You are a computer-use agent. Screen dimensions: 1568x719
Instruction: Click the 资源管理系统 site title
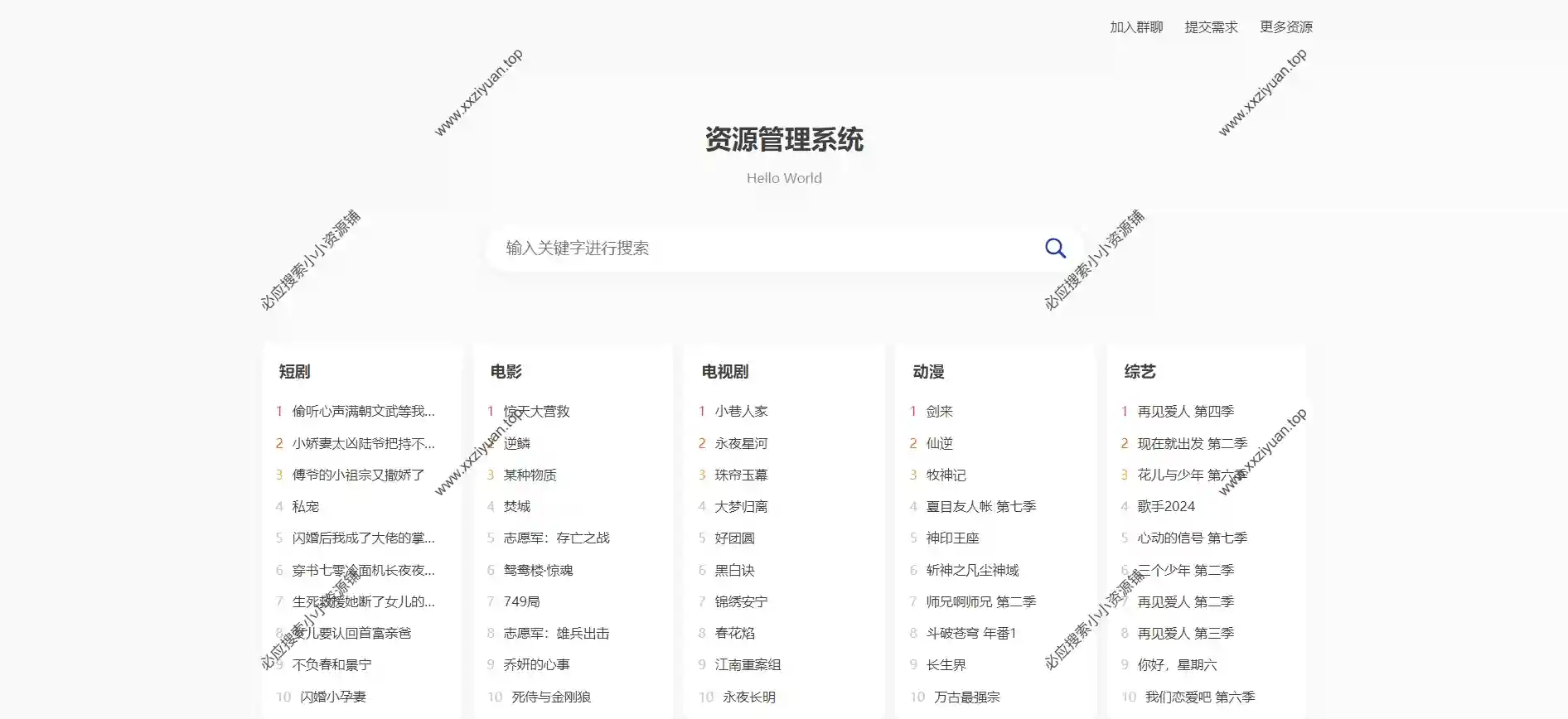(784, 139)
